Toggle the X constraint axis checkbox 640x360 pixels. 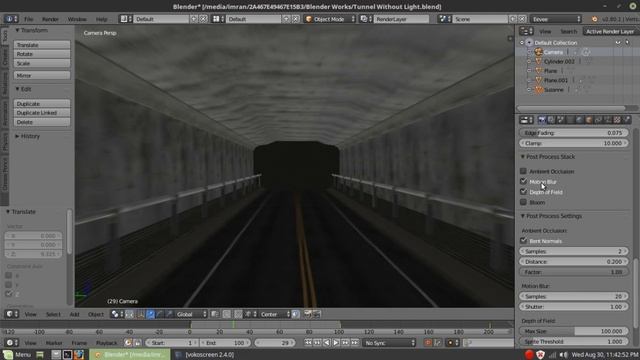coord(9,276)
